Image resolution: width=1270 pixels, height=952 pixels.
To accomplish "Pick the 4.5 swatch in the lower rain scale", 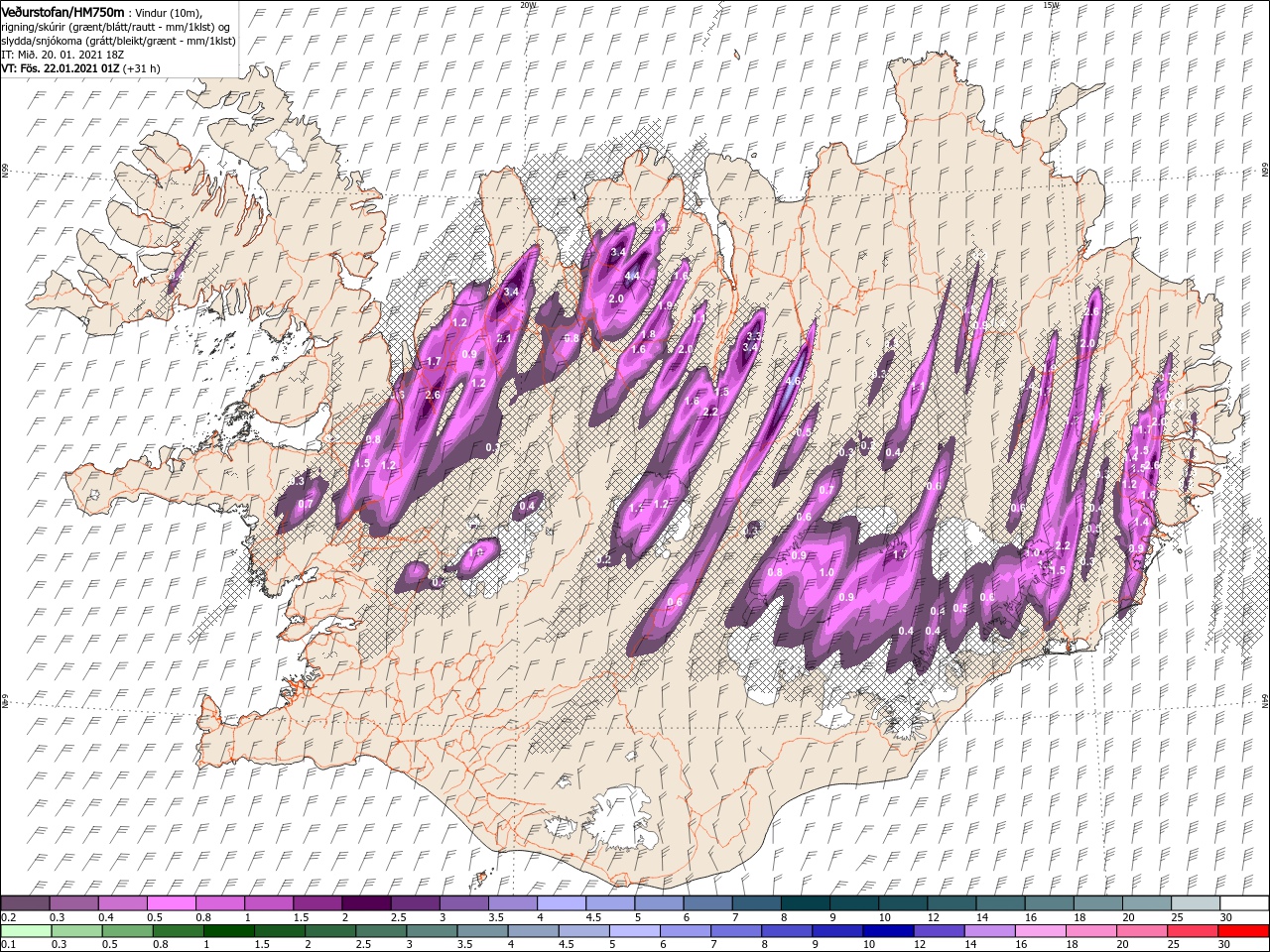I will tap(584, 931).
